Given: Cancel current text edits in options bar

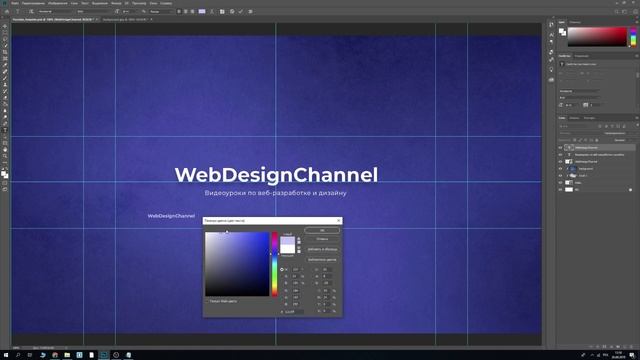Looking at the screenshot, I should click(x=232, y=11).
